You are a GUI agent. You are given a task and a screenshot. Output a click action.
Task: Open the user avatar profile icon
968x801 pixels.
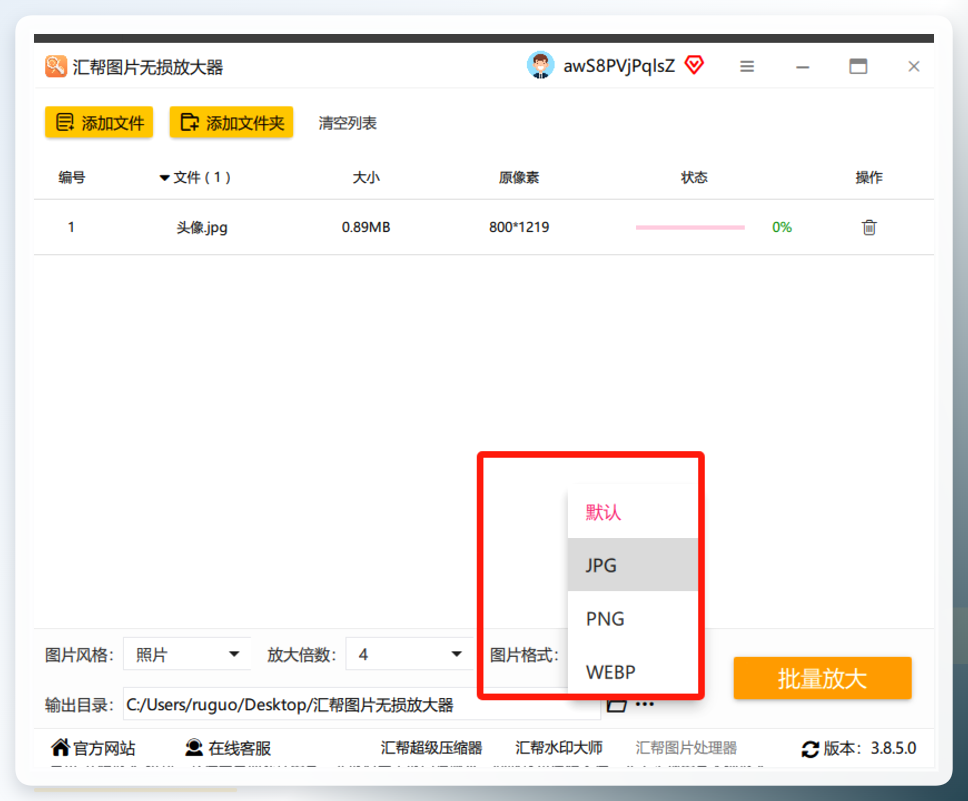tap(540, 65)
